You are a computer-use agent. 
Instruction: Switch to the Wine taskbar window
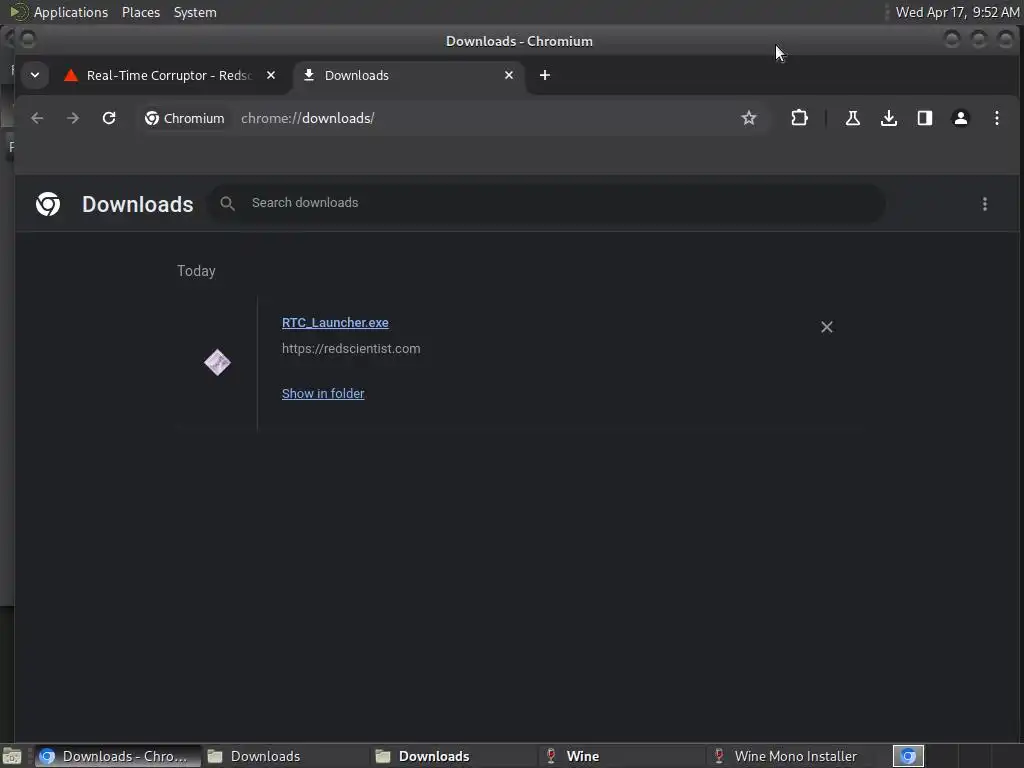pos(622,756)
